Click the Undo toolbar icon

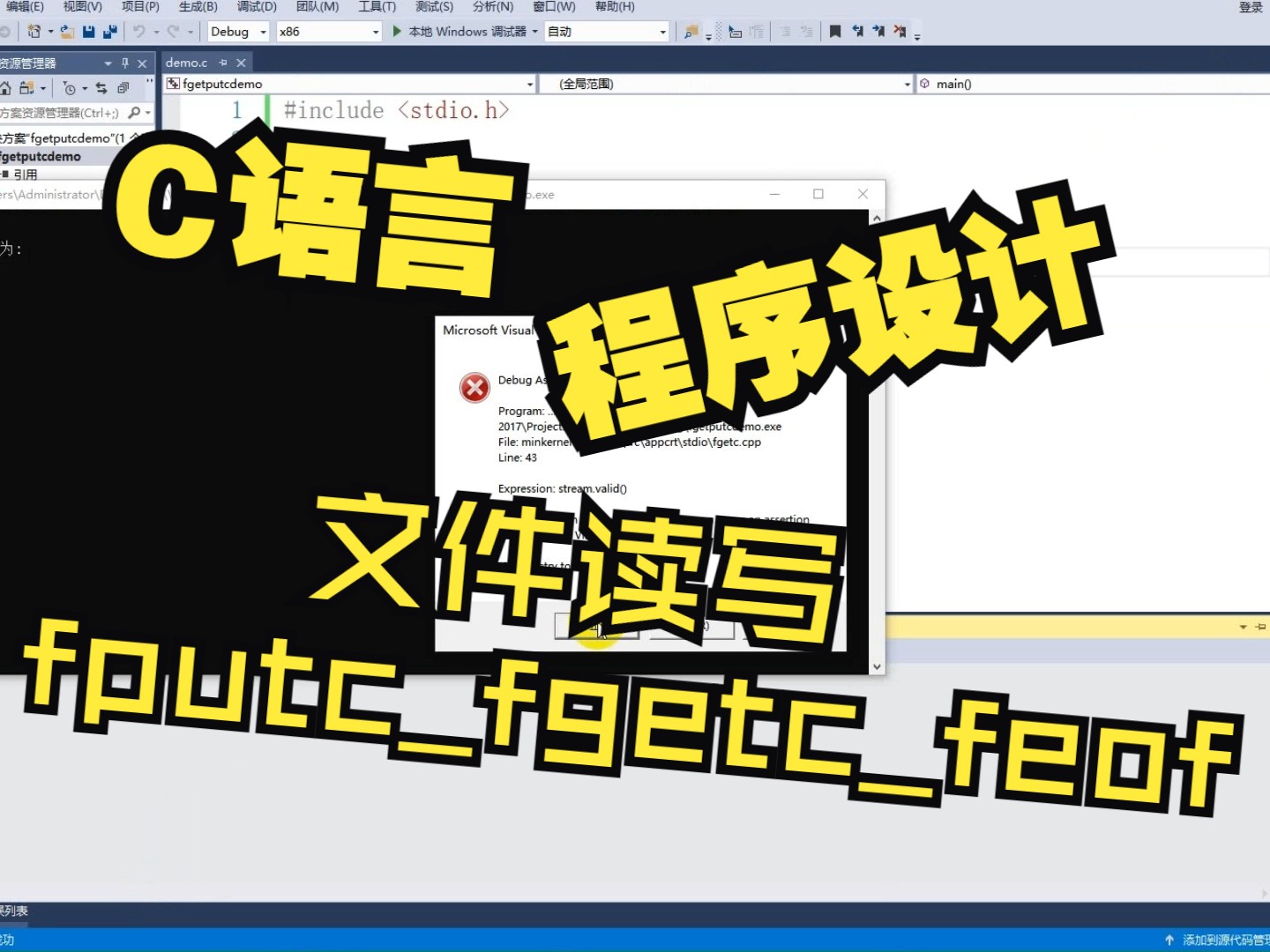click(x=139, y=32)
